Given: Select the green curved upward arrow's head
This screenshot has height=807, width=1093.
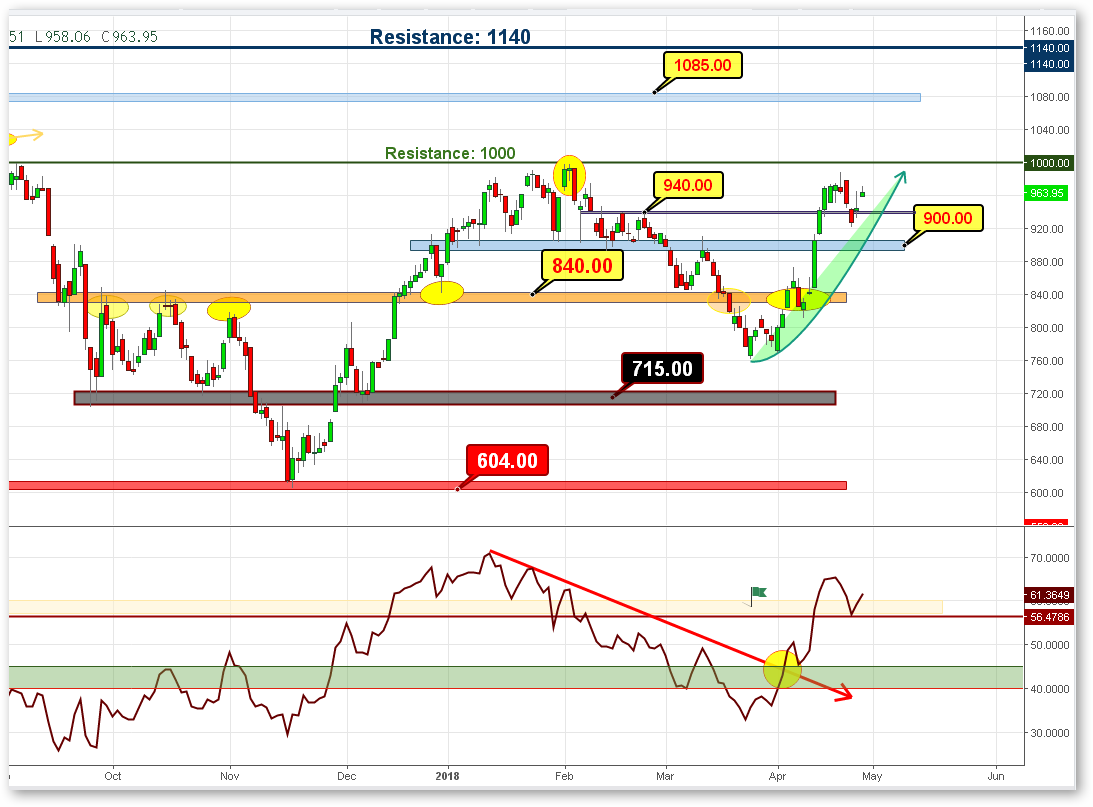Looking at the screenshot, I should point(901,177).
